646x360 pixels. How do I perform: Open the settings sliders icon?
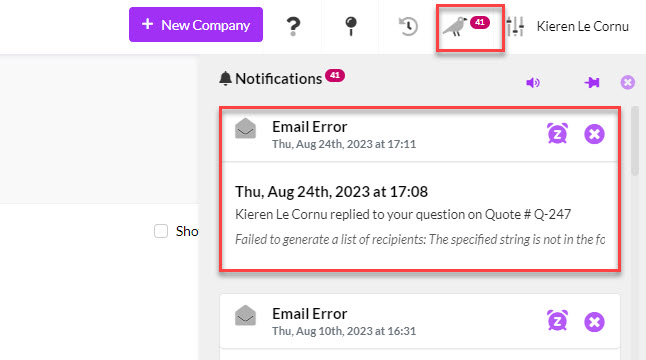tap(515, 26)
